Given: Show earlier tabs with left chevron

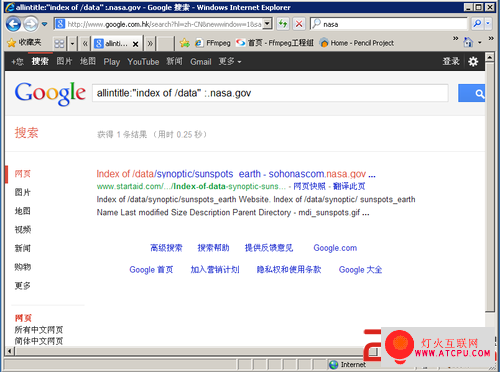Looking at the screenshot, I should tap(85, 43).
